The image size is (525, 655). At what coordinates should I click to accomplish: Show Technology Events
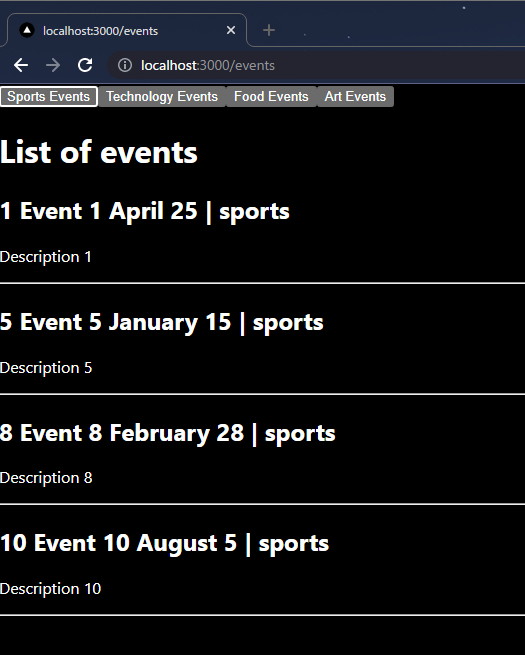click(x=162, y=96)
